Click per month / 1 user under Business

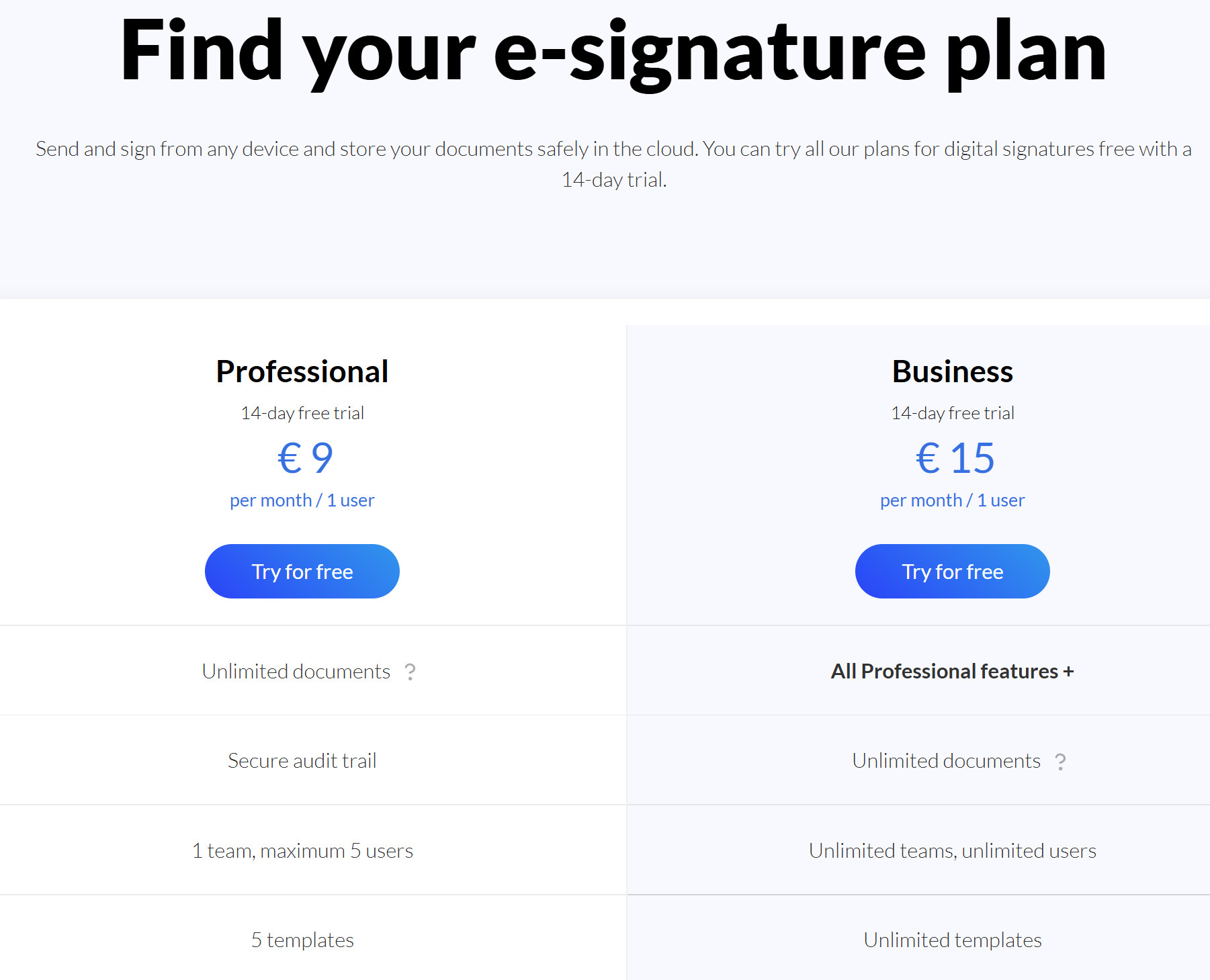point(952,500)
